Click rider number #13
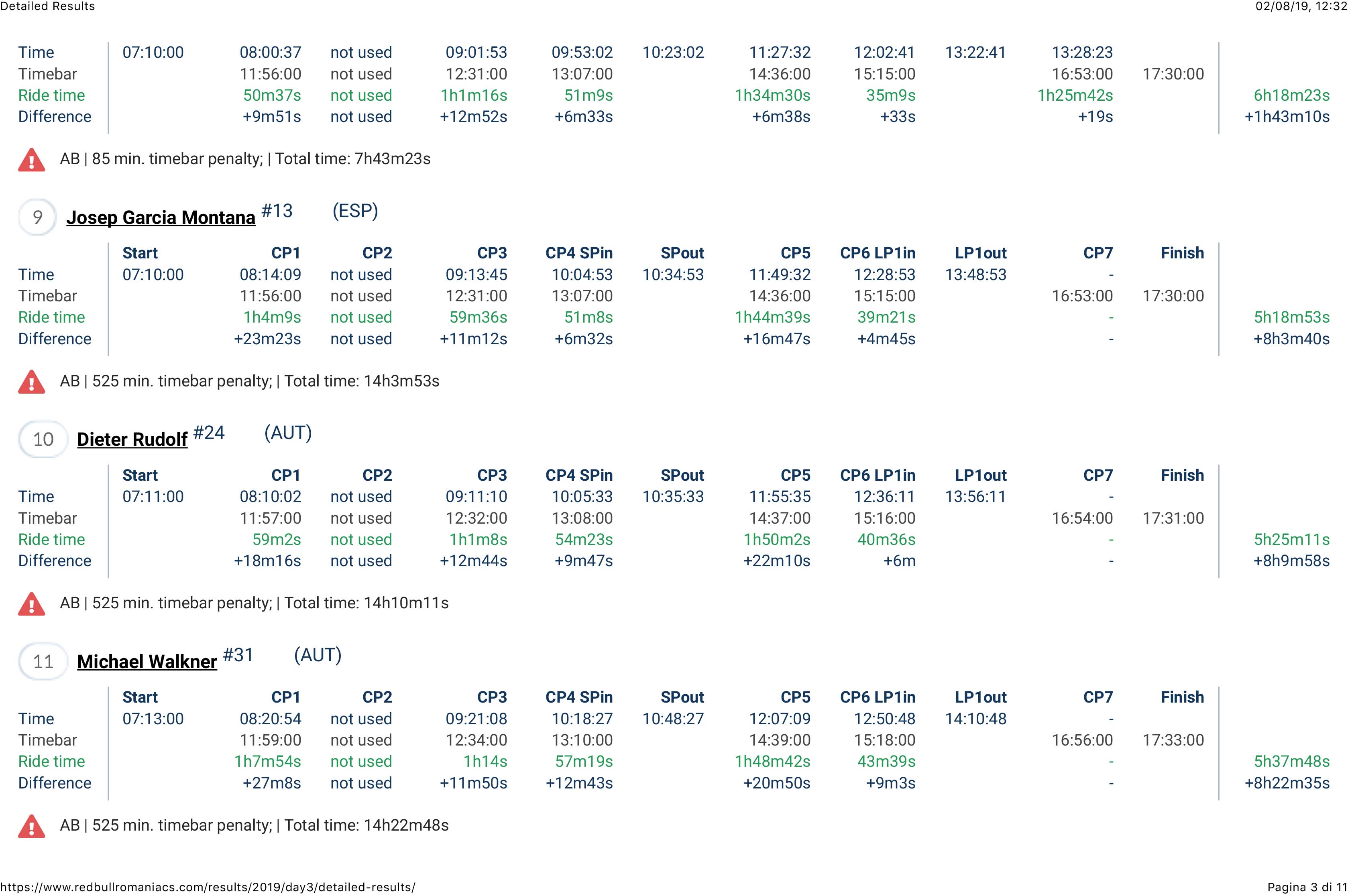 [x=277, y=211]
